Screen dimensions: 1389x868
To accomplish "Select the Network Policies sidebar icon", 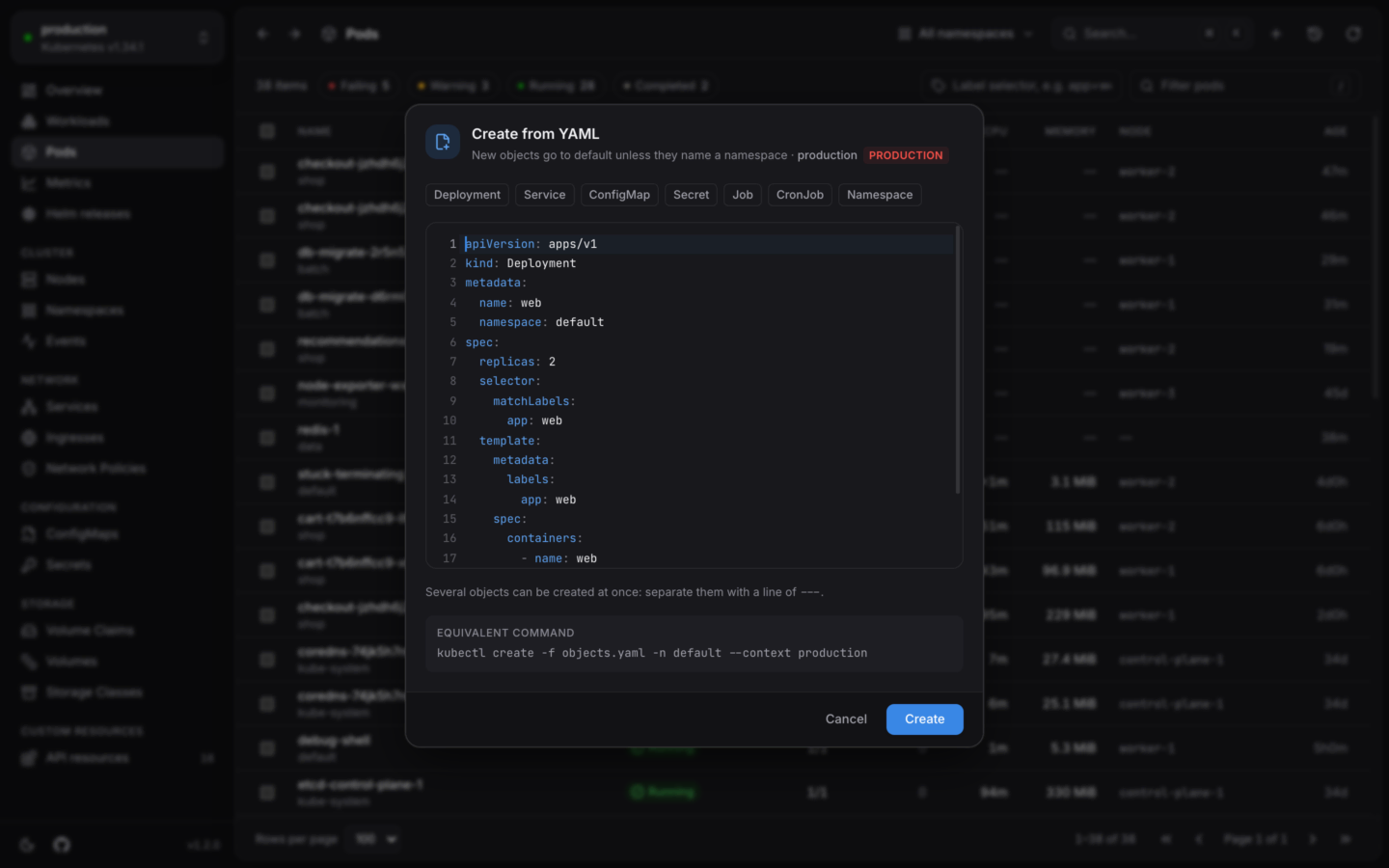I will pos(29,469).
